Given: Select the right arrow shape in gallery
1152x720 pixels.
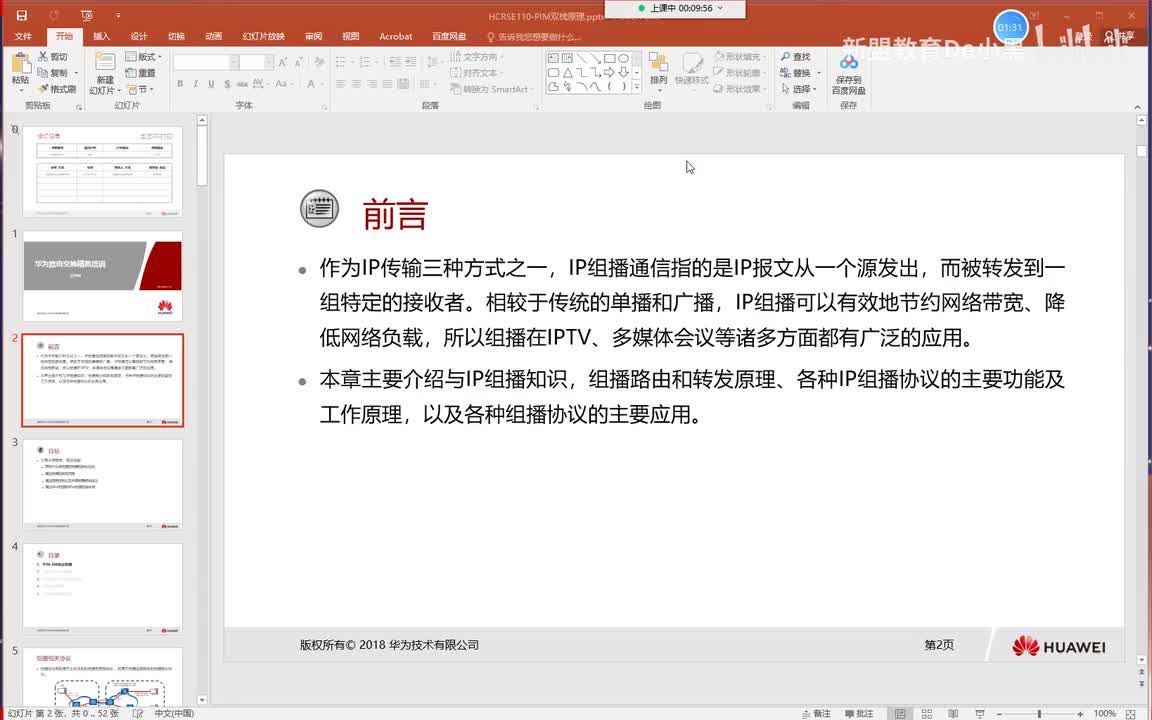Looking at the screenshot, I should click(609, 72).
